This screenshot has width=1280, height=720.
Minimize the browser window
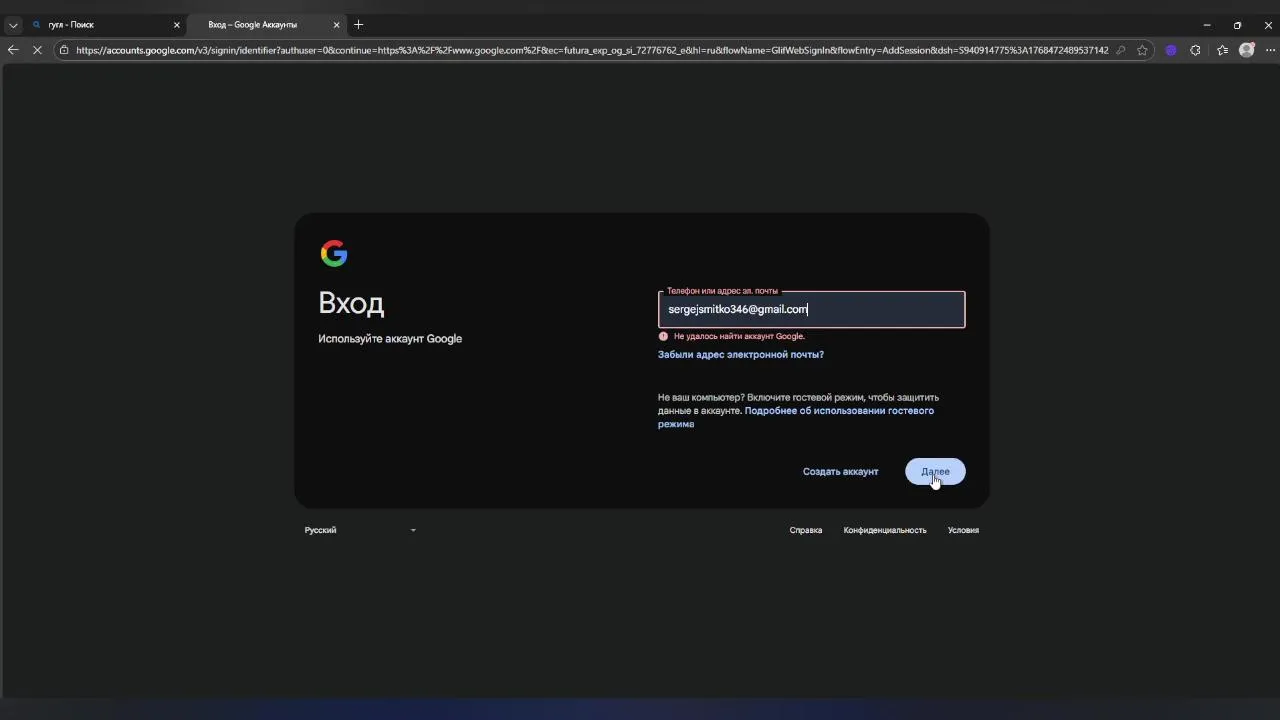(1207, 25)
